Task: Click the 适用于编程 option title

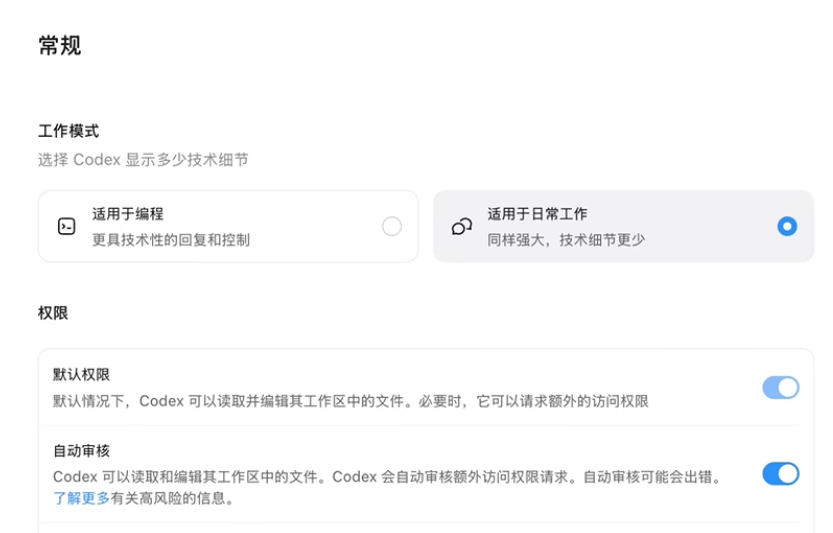Action: pyautogui.click(x=128, y=214)
